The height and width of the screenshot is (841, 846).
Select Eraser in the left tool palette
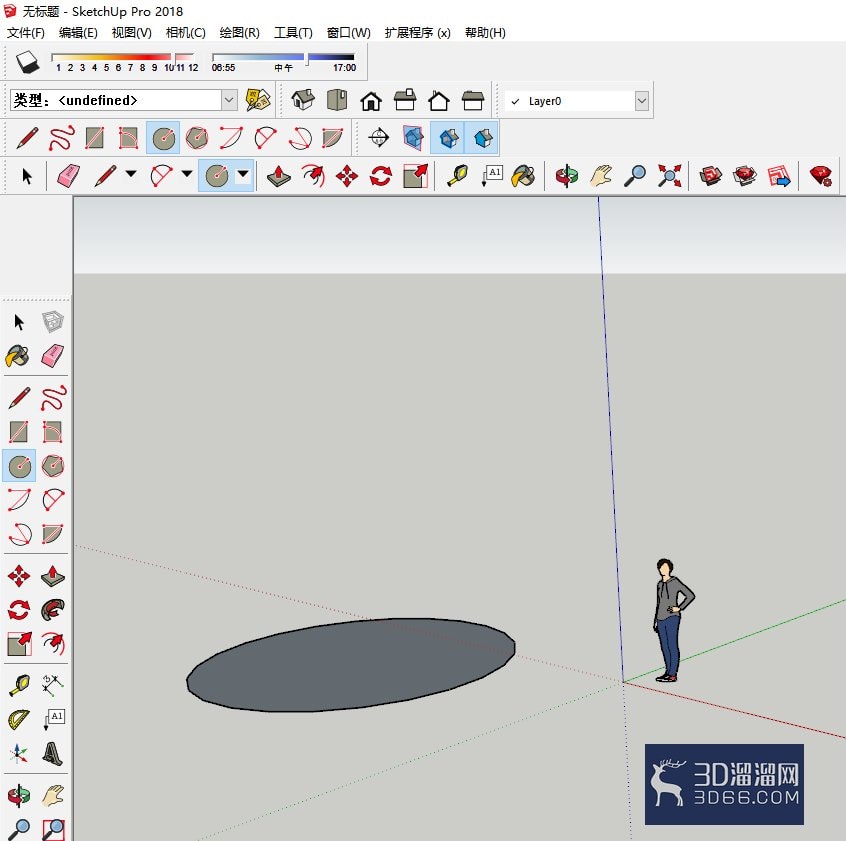pyautogui.click(x=53, y=356)
